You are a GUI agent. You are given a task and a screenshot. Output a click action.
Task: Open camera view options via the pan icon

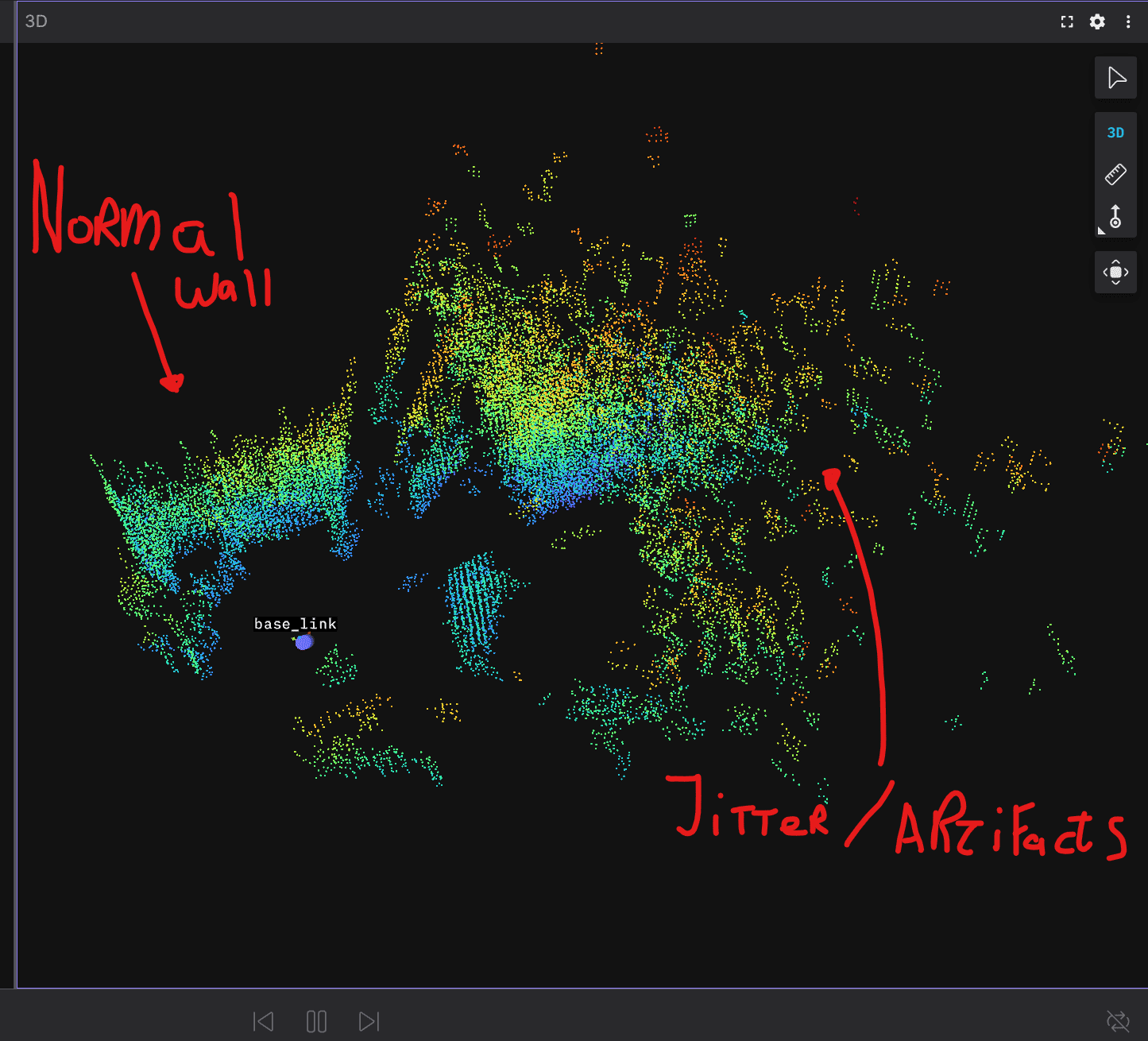(x=1115, y=272)
